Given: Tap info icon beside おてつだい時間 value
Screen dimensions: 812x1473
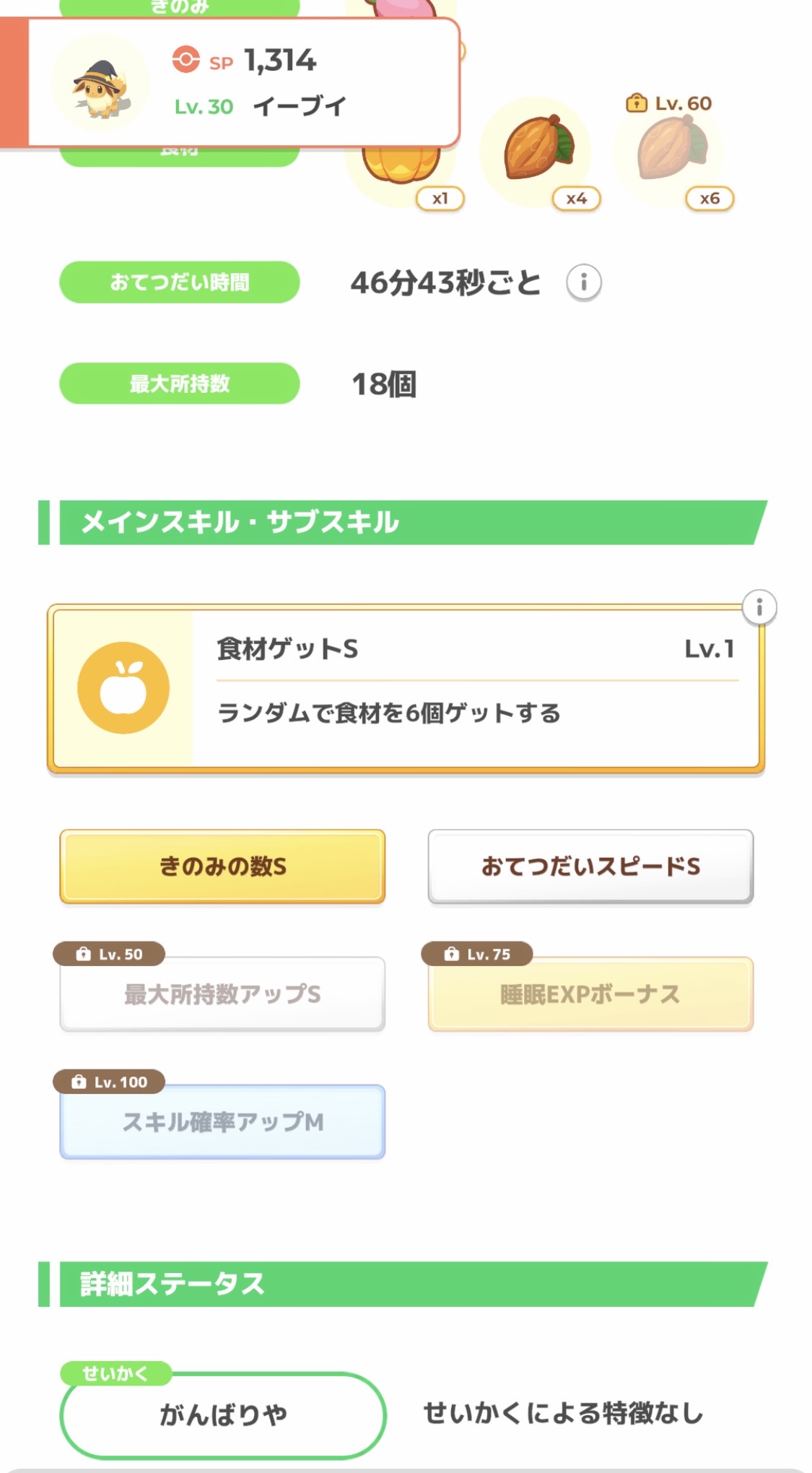Looking at the screenshot, I should [583, 282].
